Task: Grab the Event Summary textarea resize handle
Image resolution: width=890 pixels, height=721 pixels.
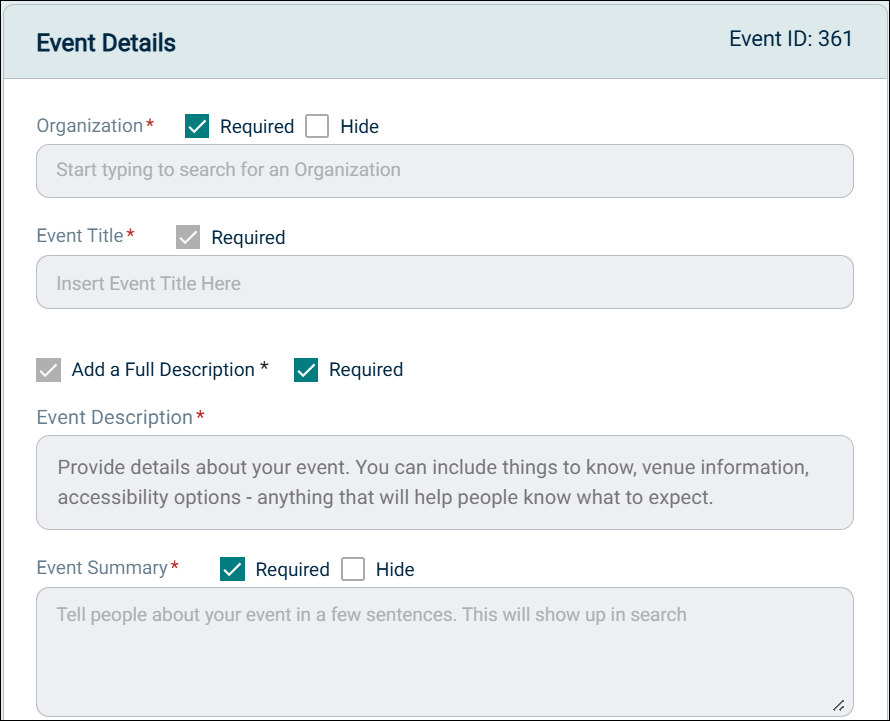Action: (838, 704)
